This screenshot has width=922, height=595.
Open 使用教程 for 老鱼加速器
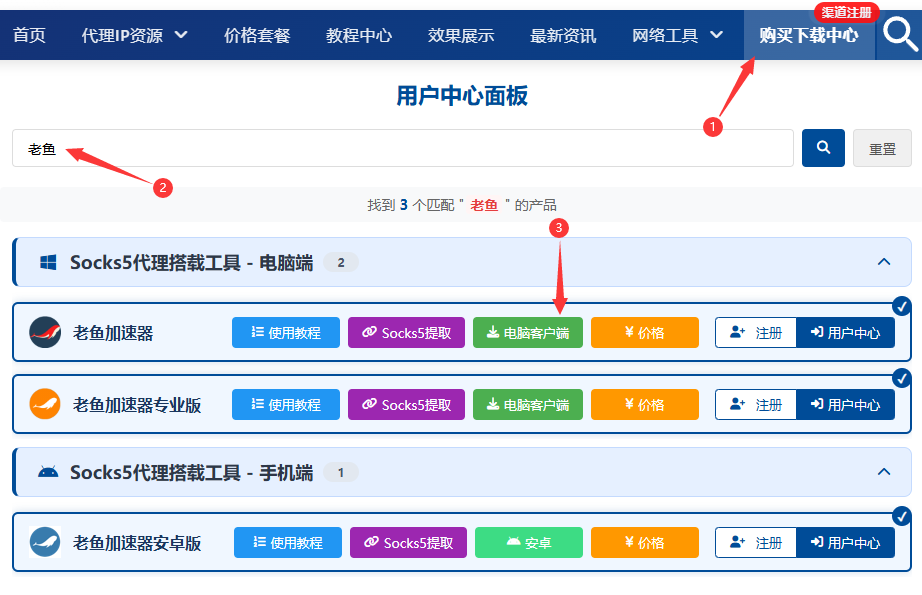(286, 333)
